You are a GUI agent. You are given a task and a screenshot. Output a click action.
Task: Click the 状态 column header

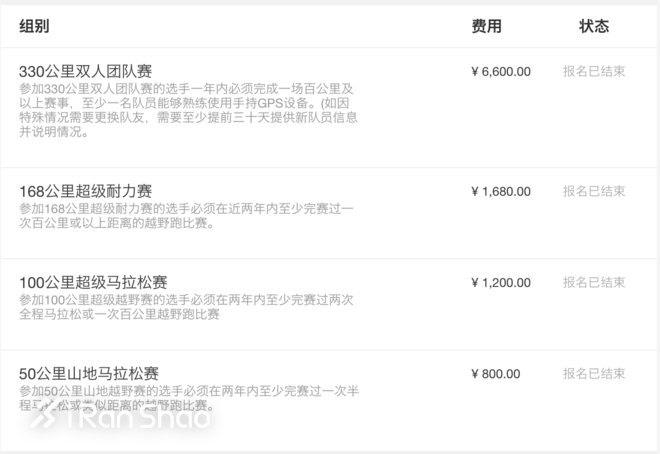click(593, 27)
